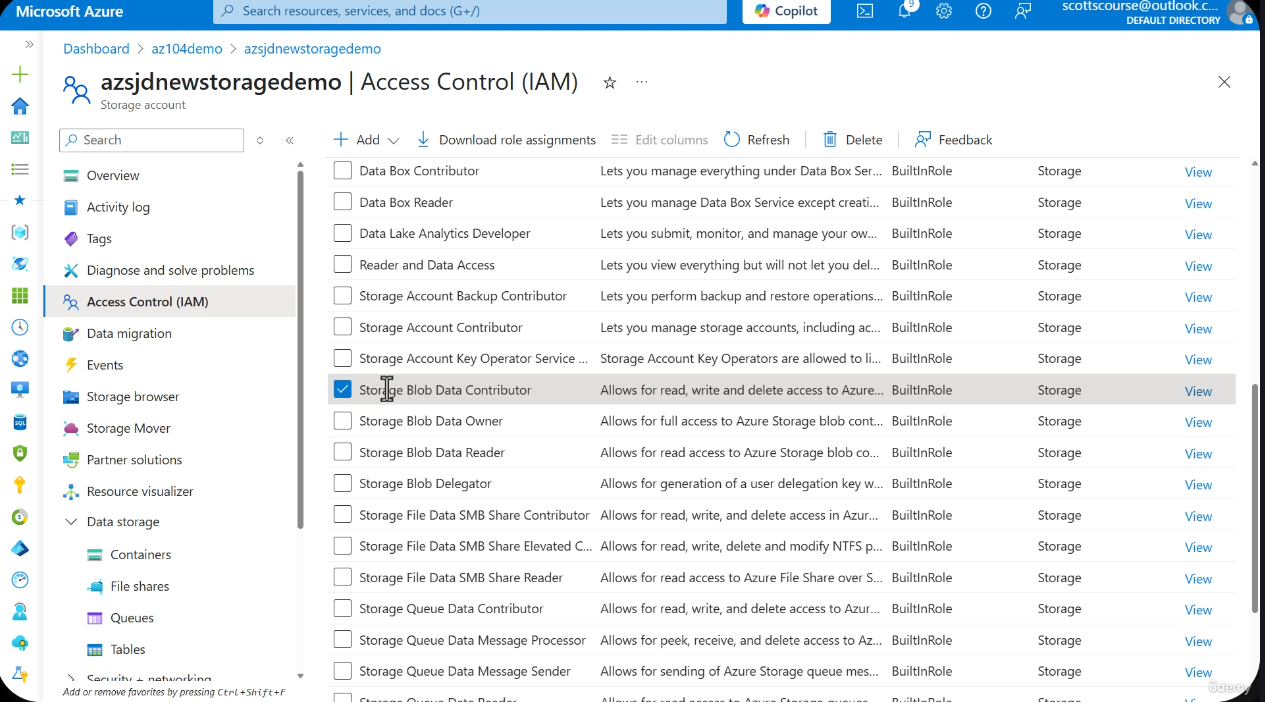Click View for Storage Blob Data Owner
The image size is (1265, 707).
pos(1198,421)
